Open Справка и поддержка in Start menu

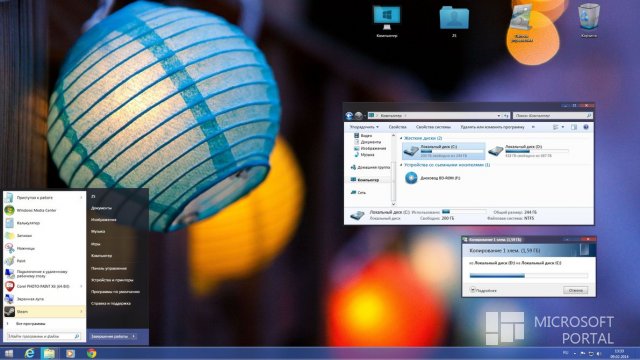click(x=111, y=304)
